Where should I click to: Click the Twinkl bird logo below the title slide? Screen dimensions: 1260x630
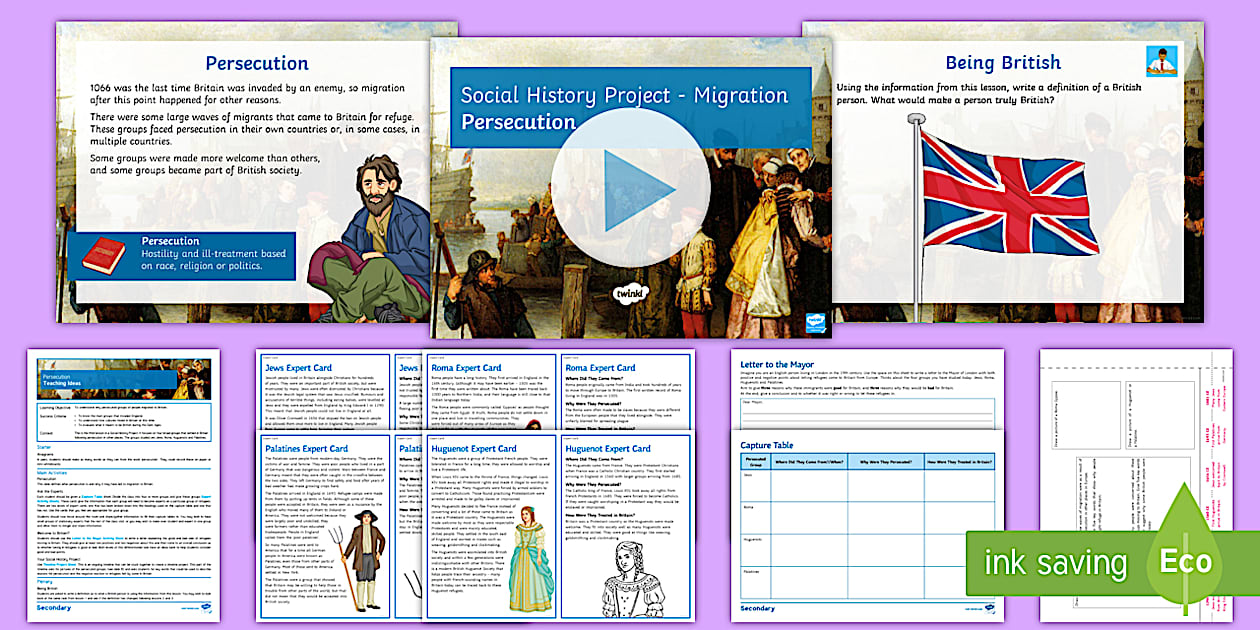coord(810,320)
